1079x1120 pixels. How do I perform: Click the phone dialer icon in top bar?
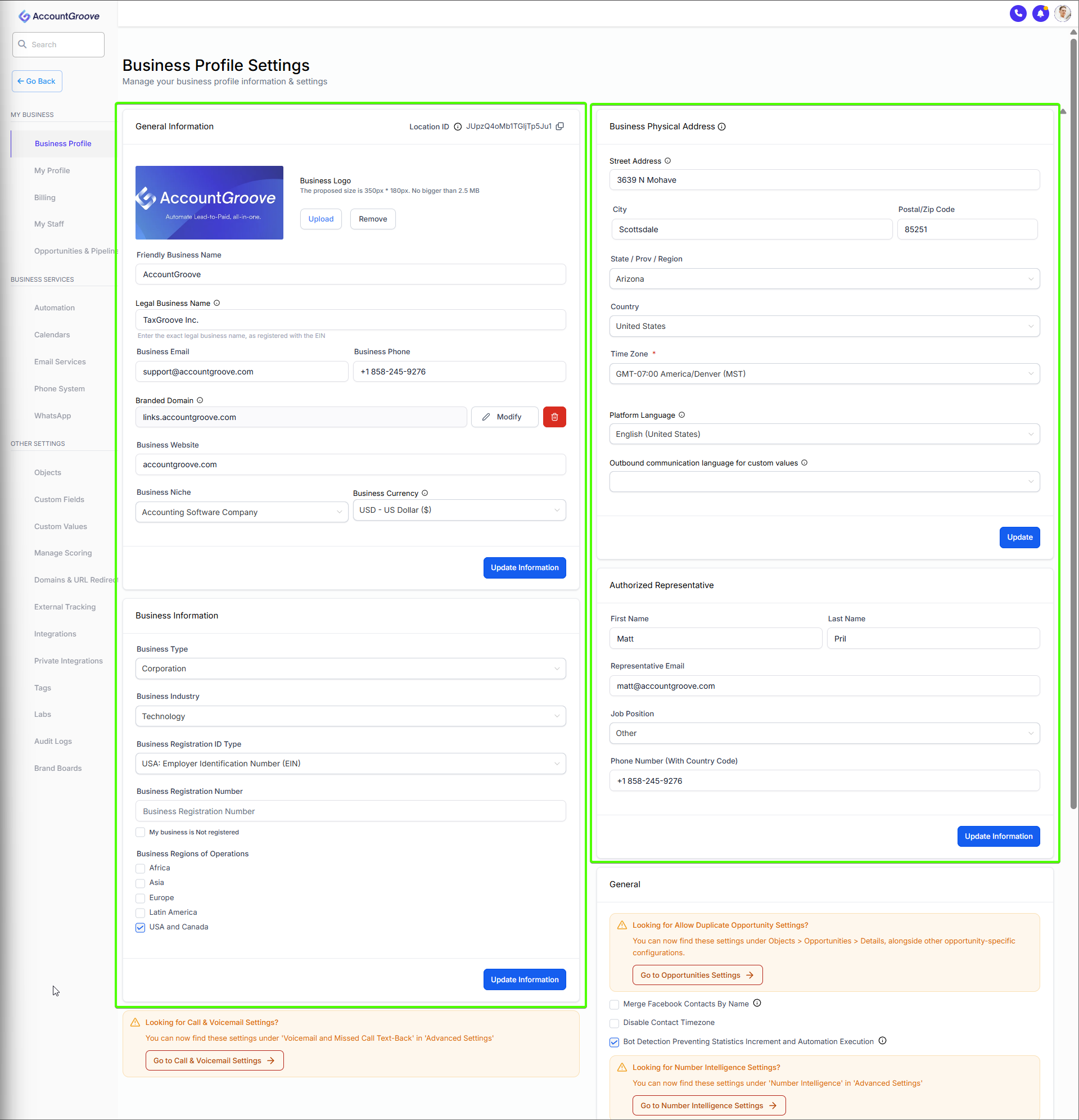[x=1018, y=13]
